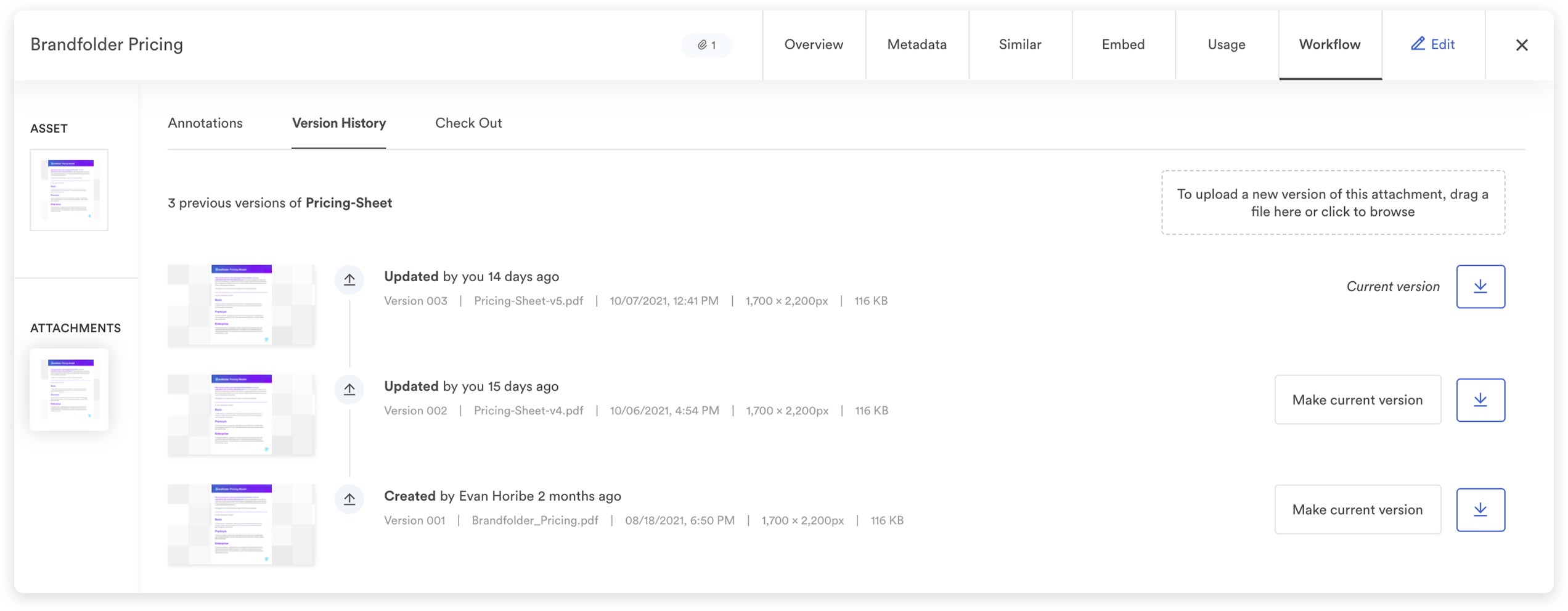This screenshot has width=1568, height=611.
Task: Click 'Created by Evan Horibe 2 months ago'
Action: coord(502,496)
